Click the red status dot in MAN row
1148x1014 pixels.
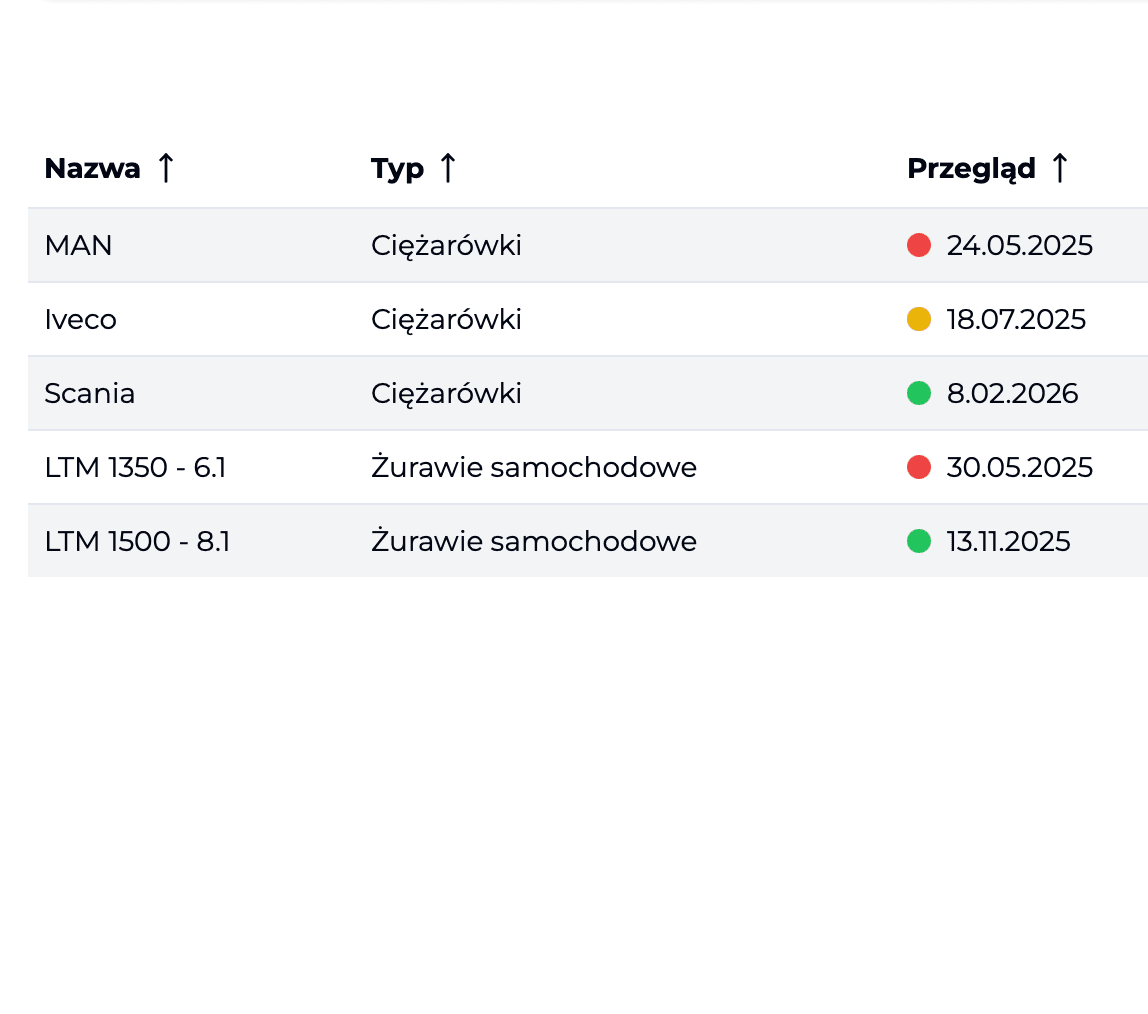919,244
